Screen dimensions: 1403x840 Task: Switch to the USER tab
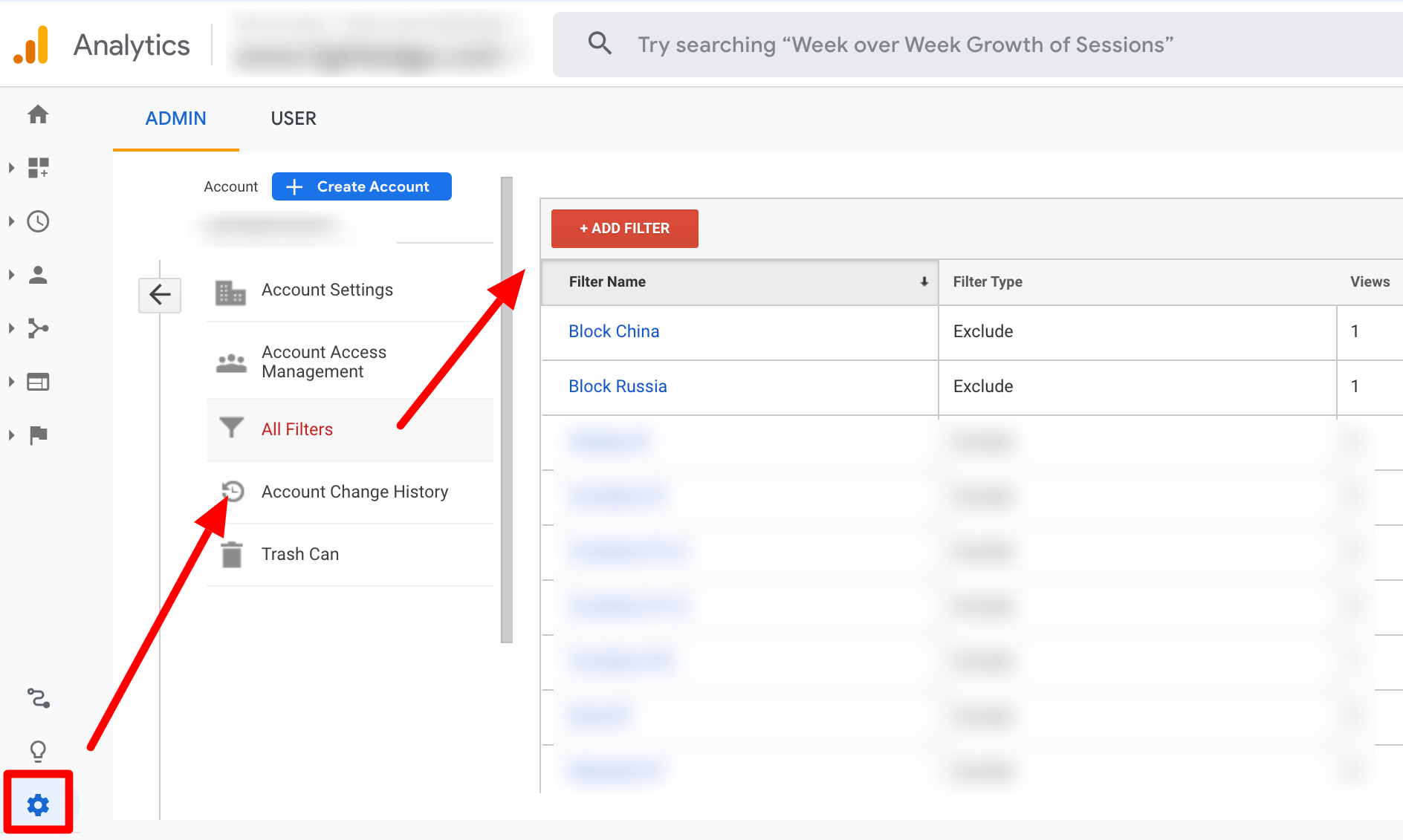[294, 117]
